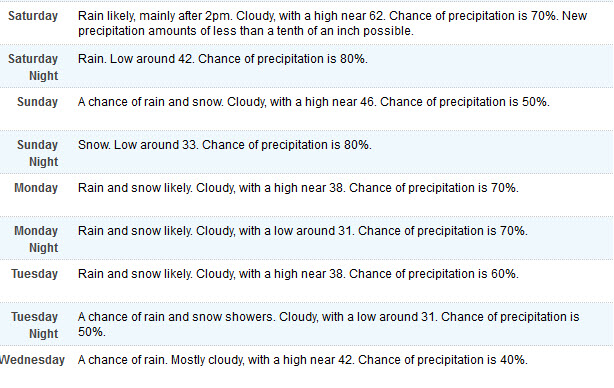Screen dimensions: 614x388
Task: Select the Monday Night label
Action: click(x=36, y=239)
